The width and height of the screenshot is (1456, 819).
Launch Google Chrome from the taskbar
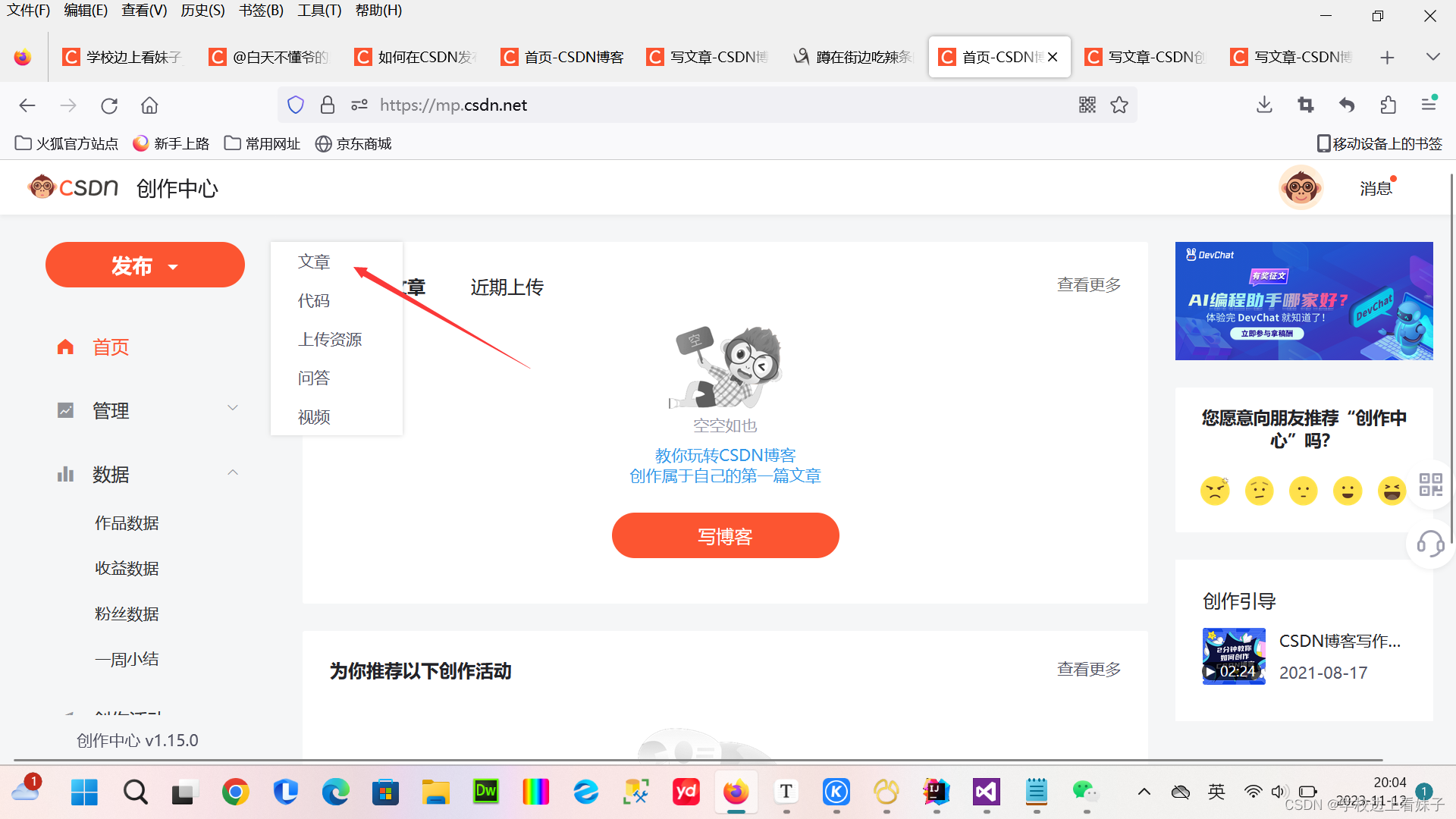coord(236,792)
